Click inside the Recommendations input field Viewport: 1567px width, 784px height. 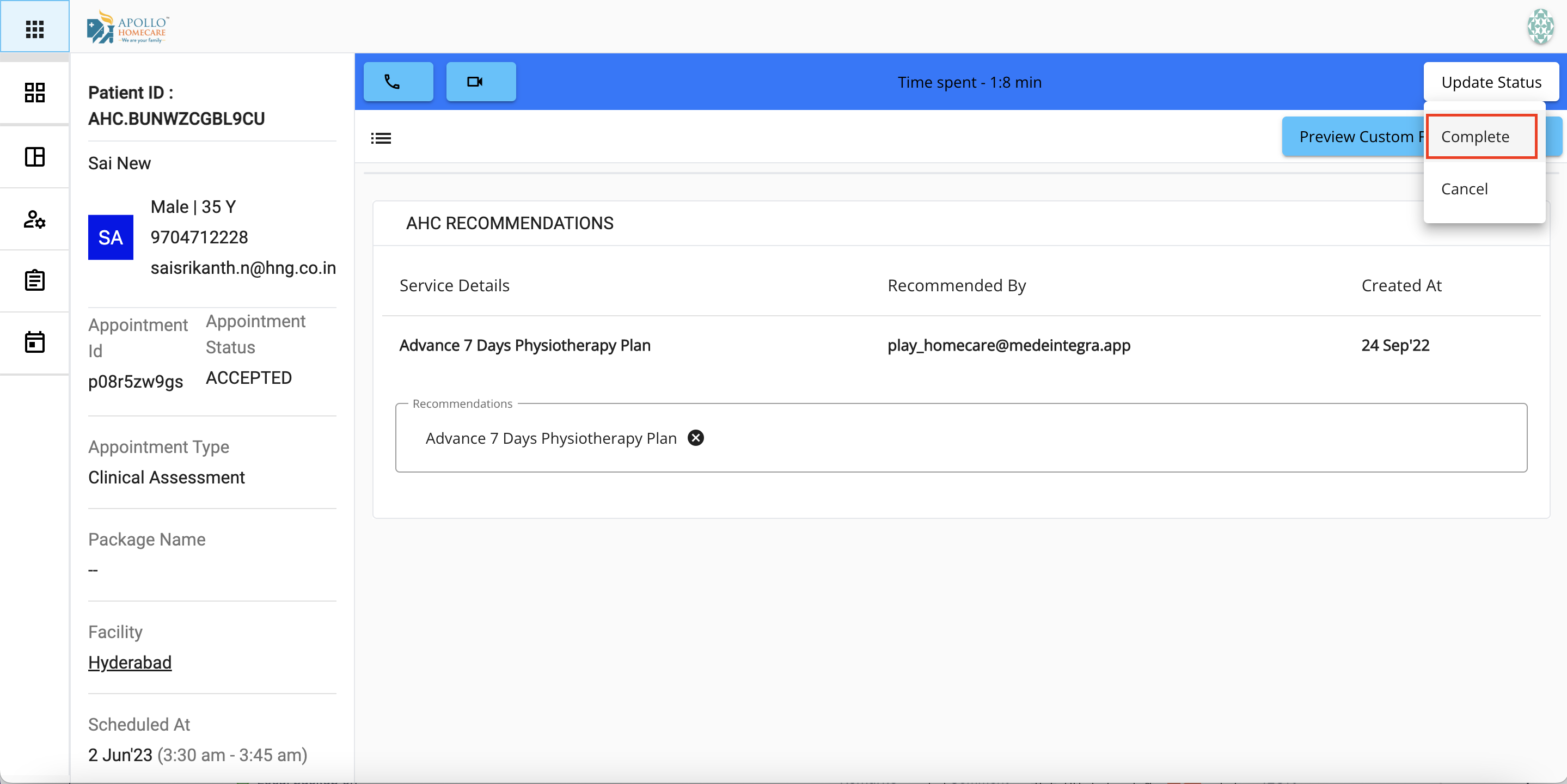1095,438
